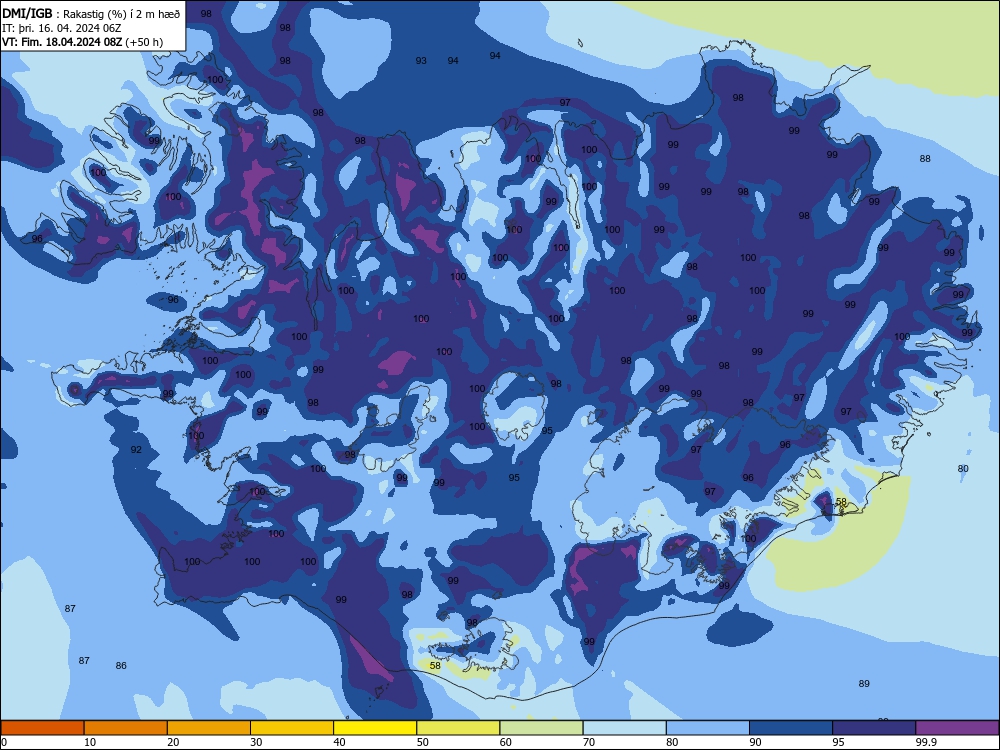Click the 'VT: Fim. 18.04.2024 08Z (+50 h)' line

[82, 42]
